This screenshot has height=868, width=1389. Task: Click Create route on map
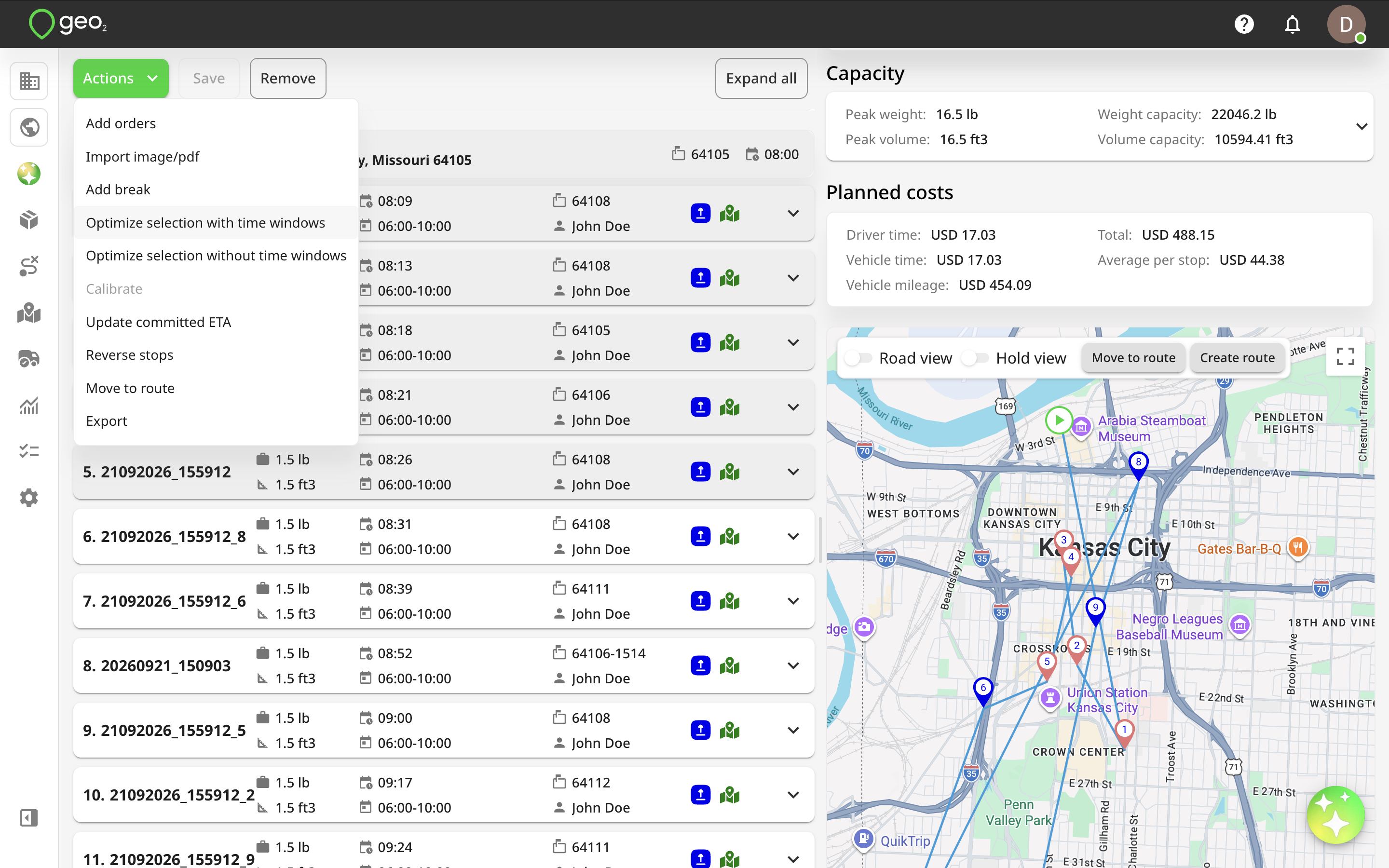(x=1237, y=358)
